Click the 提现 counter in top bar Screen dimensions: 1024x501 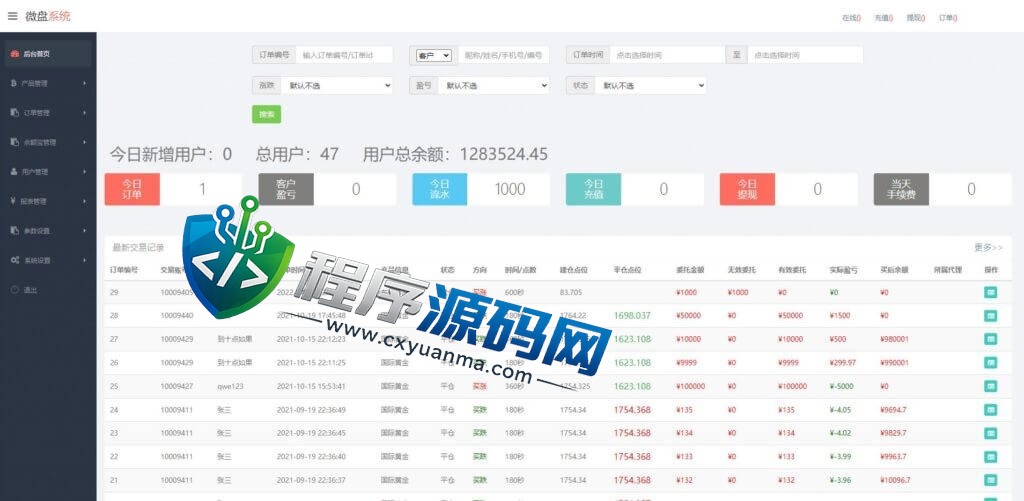coord(916,18)
